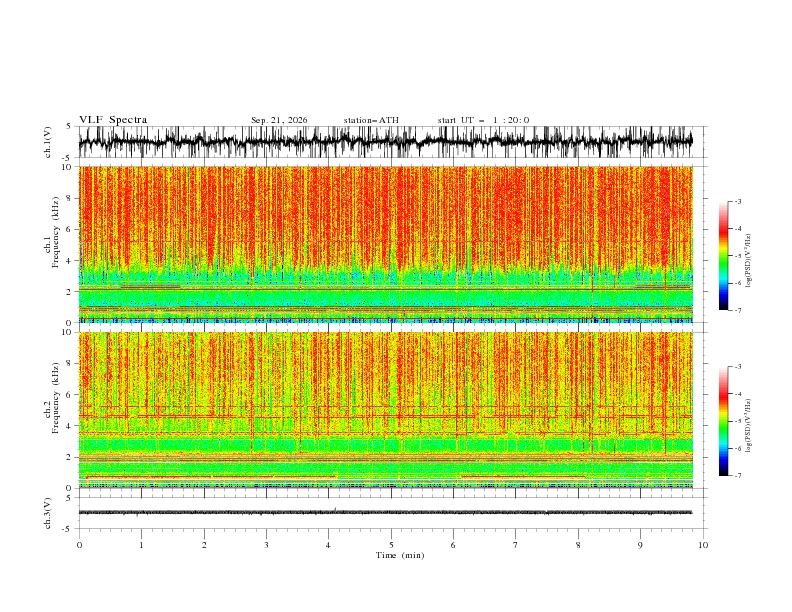Click the ch.2 spectrogram green band near 3 kHz

point(385,446)
